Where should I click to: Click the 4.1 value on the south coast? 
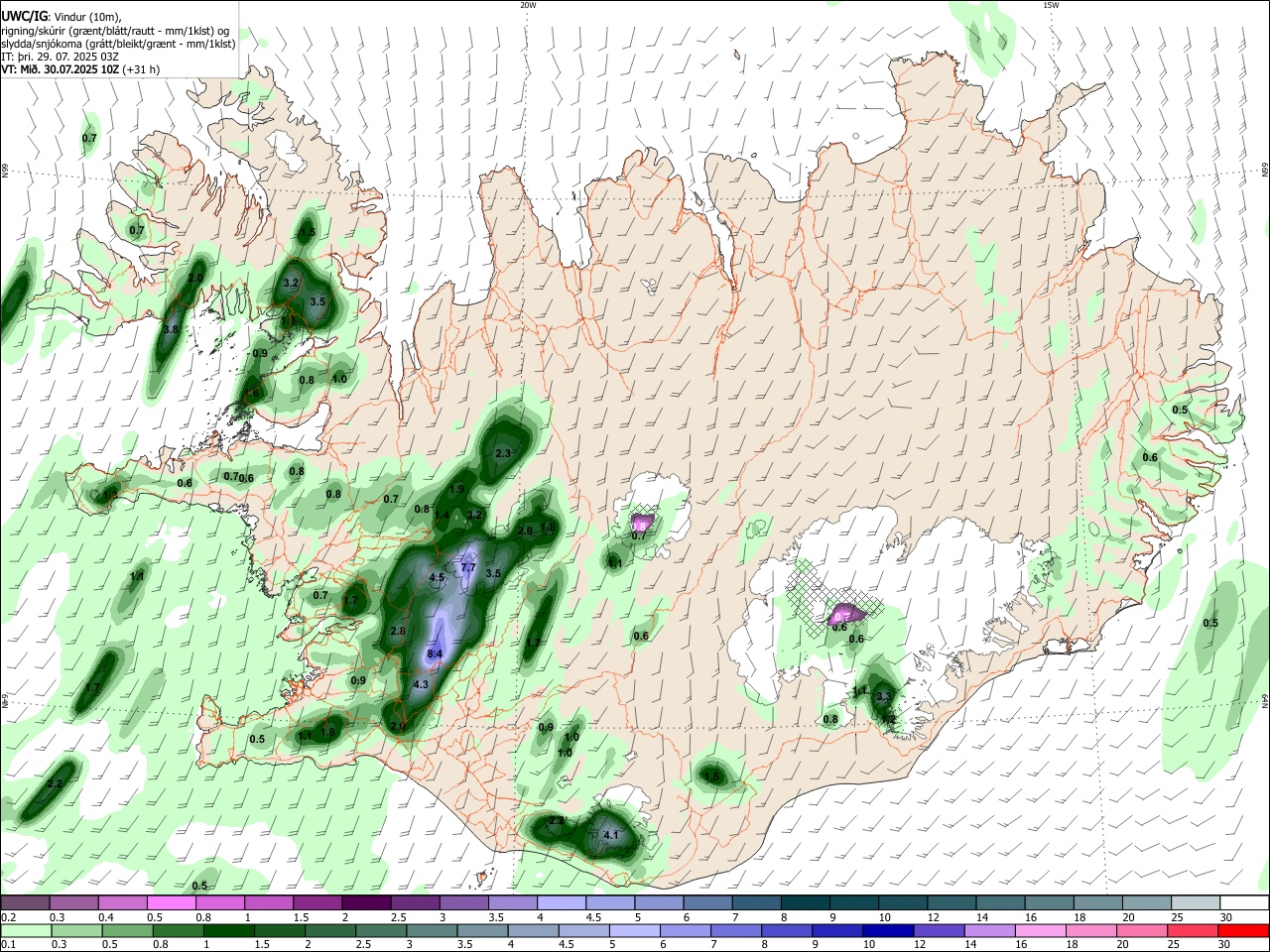point(611,835)
